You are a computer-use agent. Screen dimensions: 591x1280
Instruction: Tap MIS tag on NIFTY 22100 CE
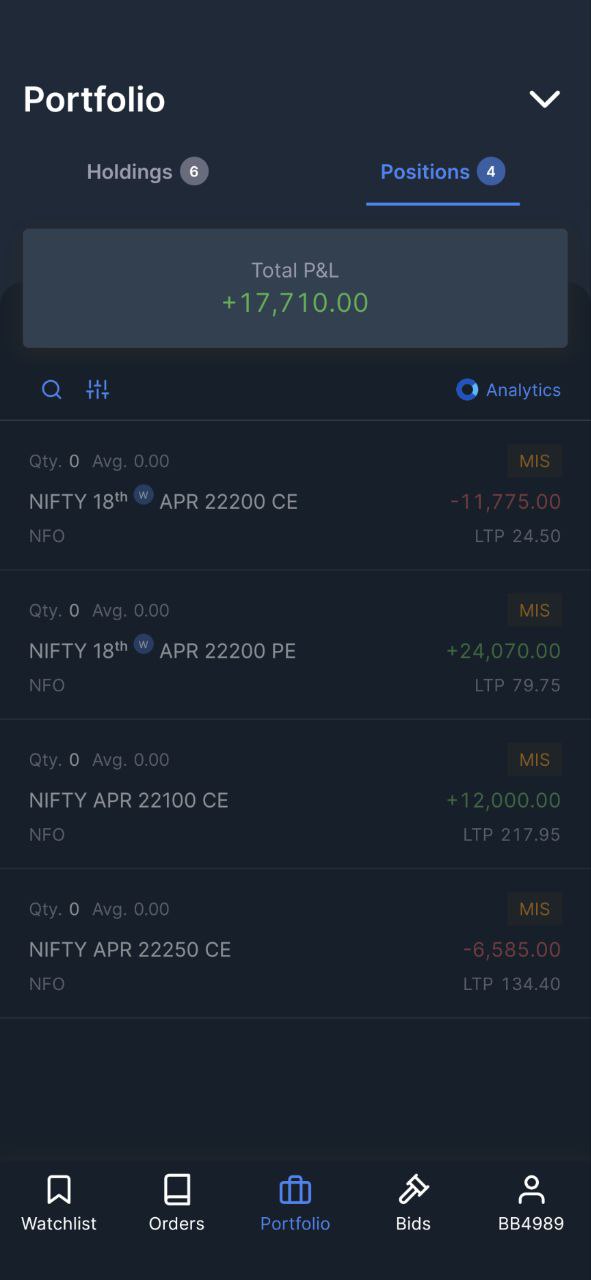point(534,760)
